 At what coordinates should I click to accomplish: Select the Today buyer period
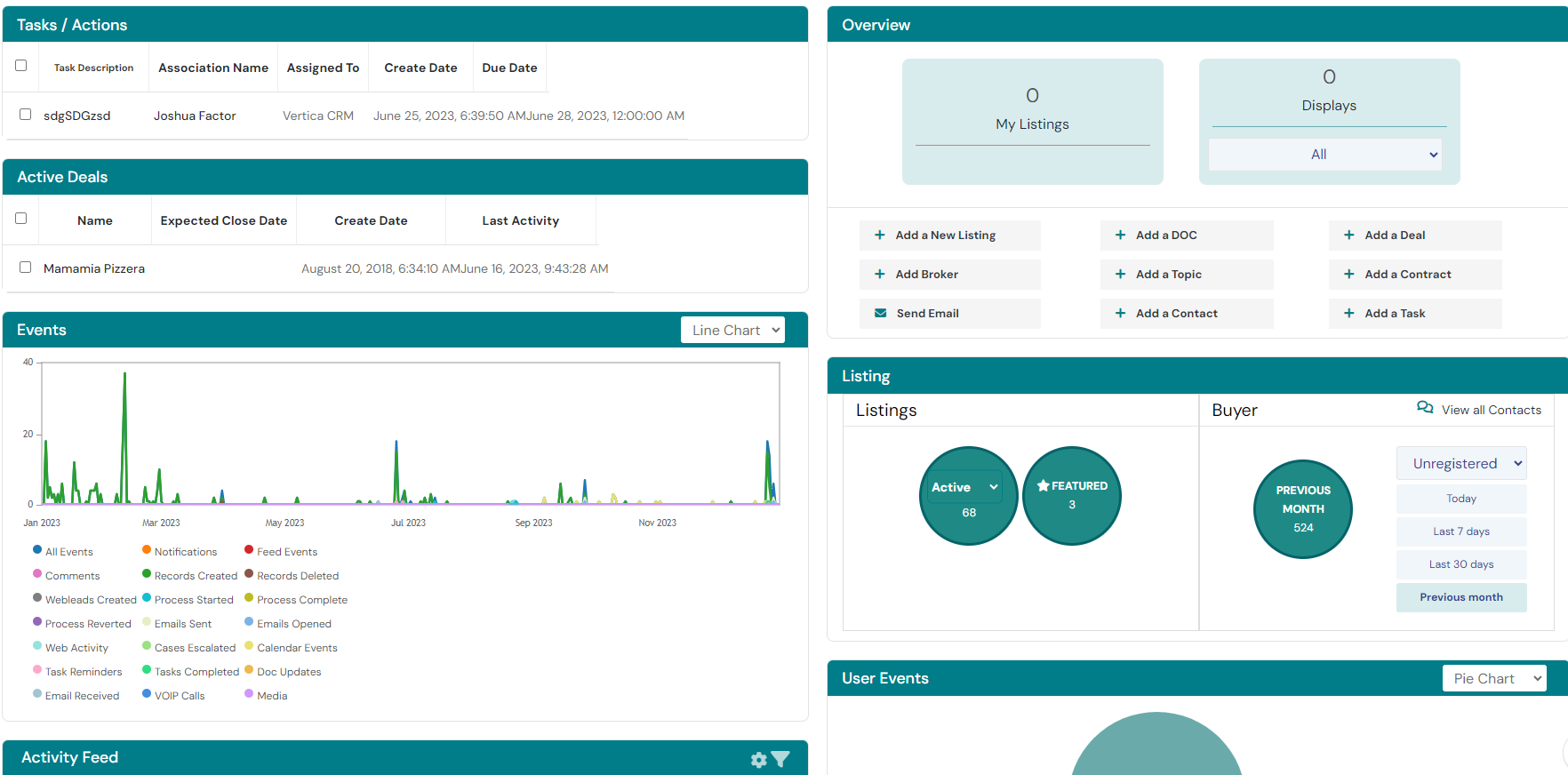coord(1461,499)
